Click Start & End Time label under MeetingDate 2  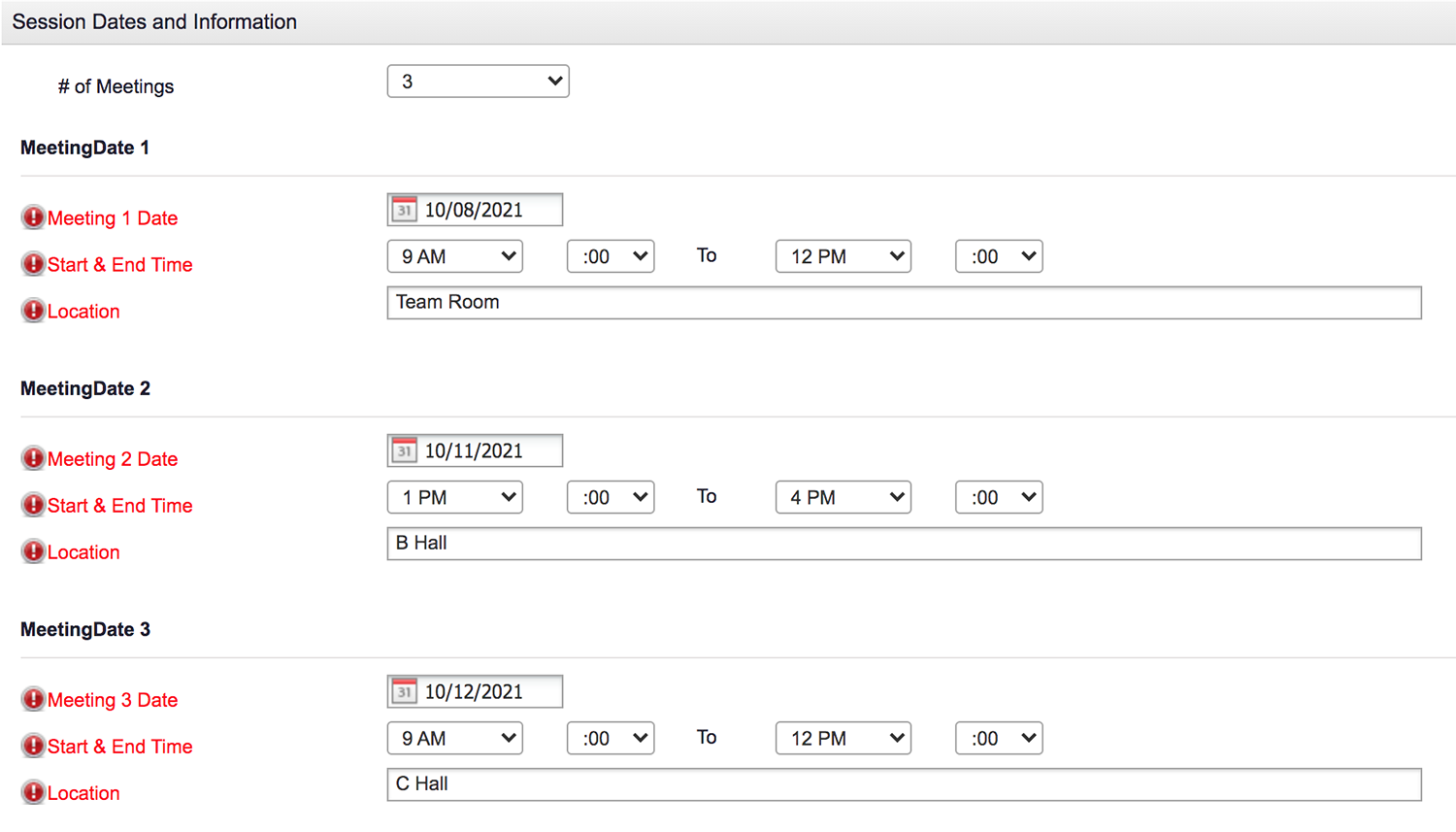tap(120, 506)
